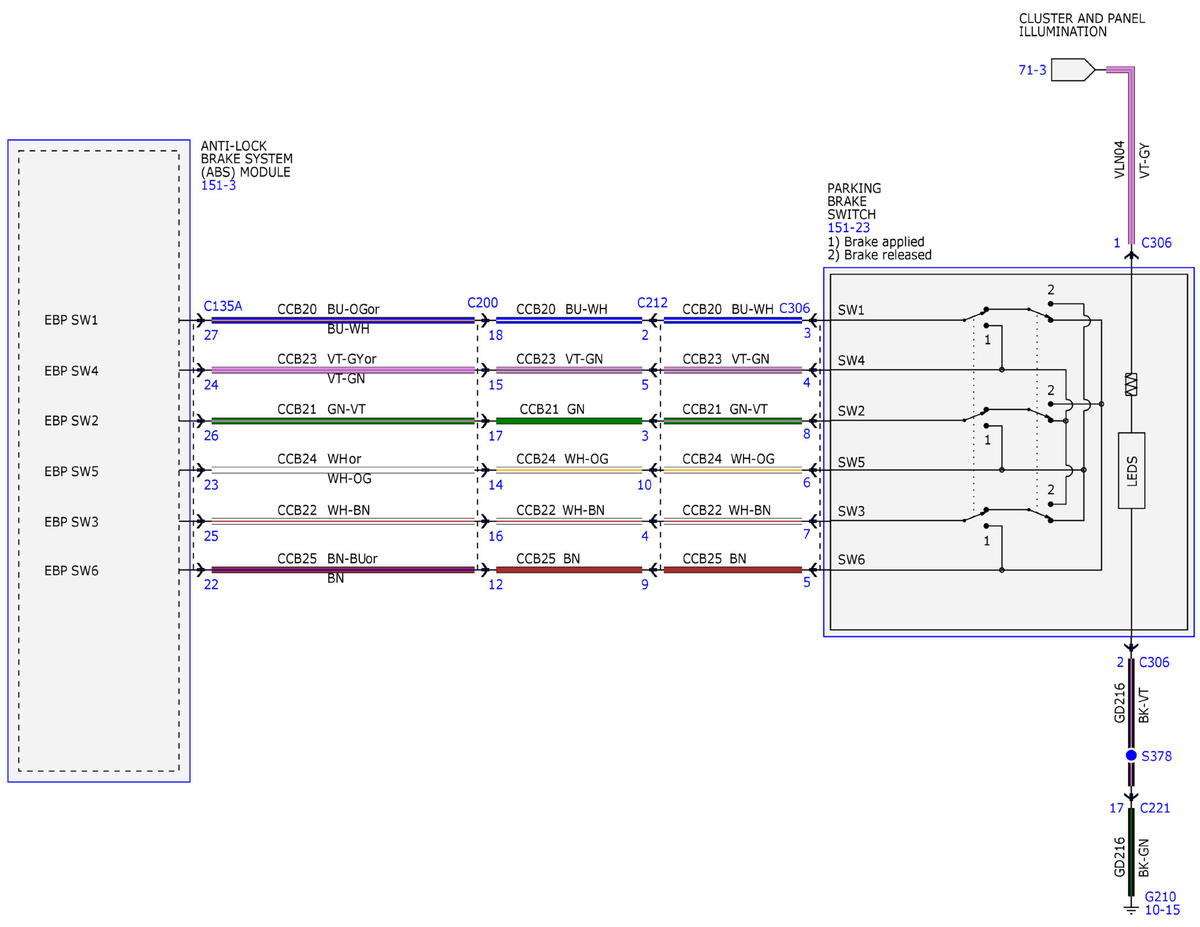
Task: Open the 151-3 ABS module reference
Action: (218, 185)
